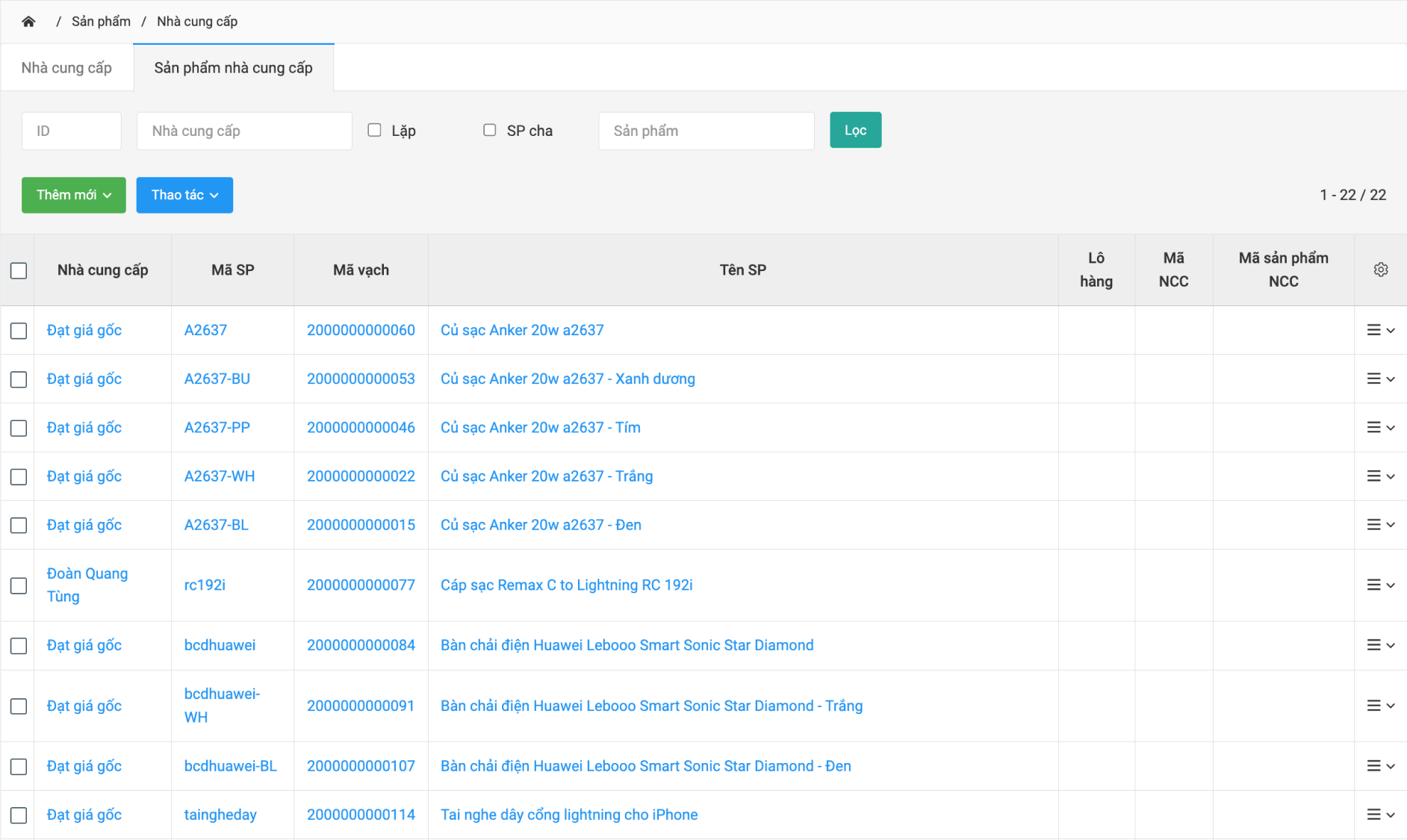Tick the SP cha checkbox
The width and height of the screenshot is (1407, 840).
[490, 130]
